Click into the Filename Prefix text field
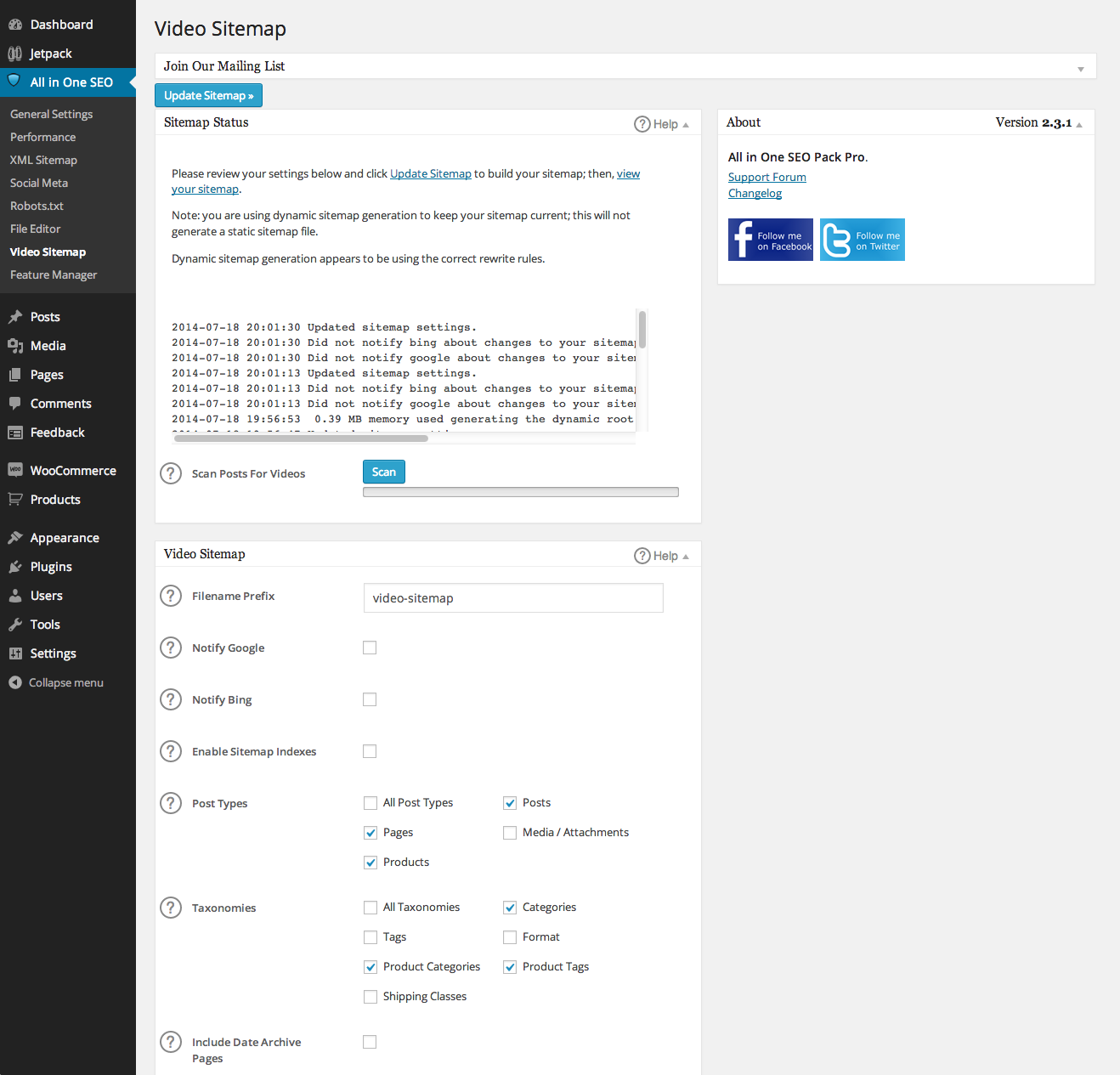The width and height of the screenshot is (1120, 1075). click(x=512, y=597)
